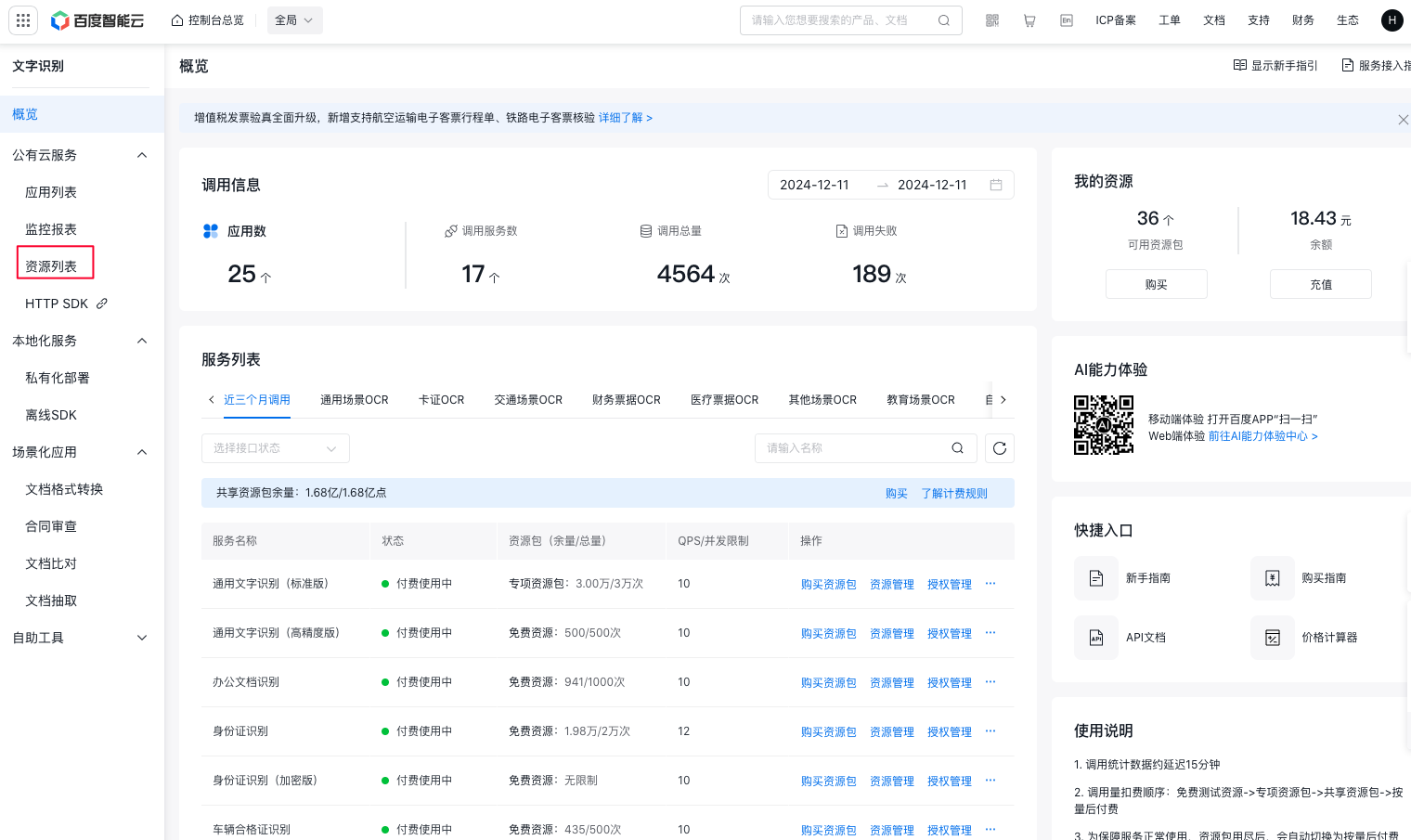1411x840 pixels.
Task: Focus the 请输入名称 search field
Action: click(865, 448)
